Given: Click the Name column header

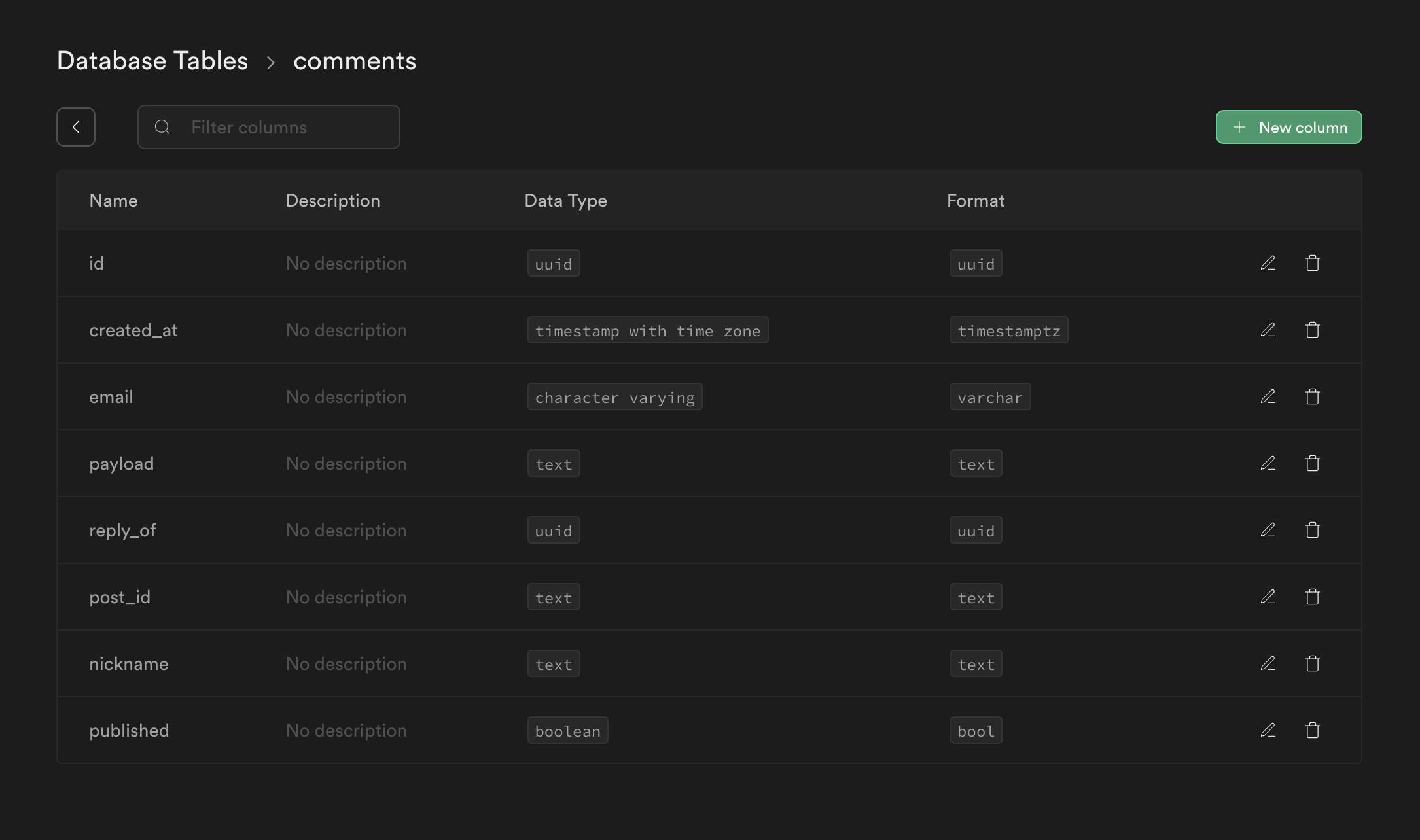Looking at the screenshot, I should click(x=113, y=201).
